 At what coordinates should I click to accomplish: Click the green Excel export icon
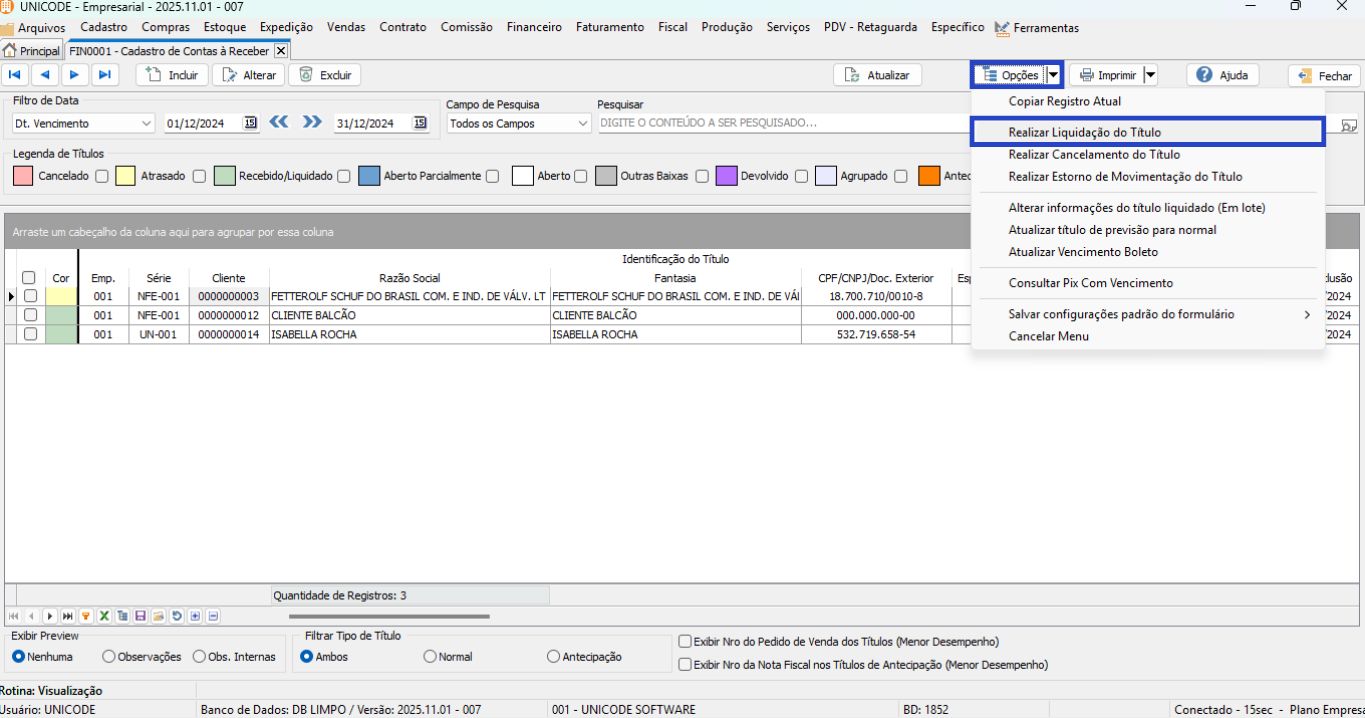[x=103, y=616]
